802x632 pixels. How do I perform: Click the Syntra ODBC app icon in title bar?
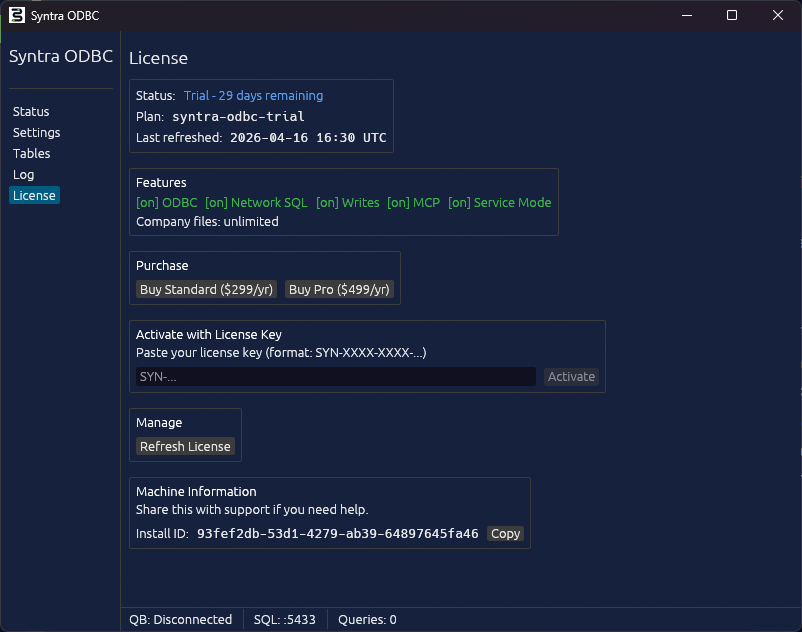(x=16, y=15)
